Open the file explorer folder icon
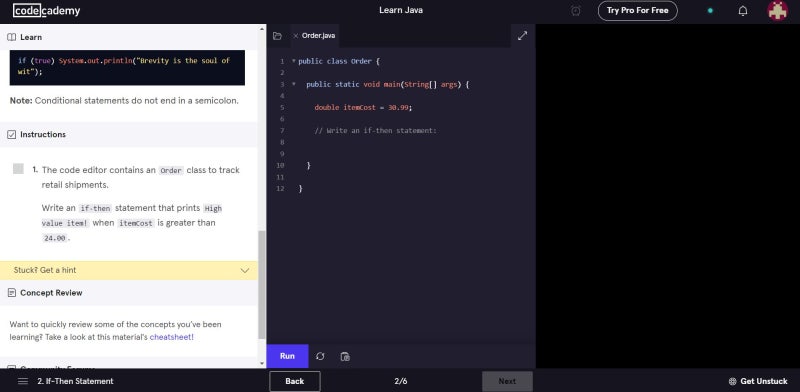Image resolution: width=800 pixels, height=392 pixels. tap(277, 36)
